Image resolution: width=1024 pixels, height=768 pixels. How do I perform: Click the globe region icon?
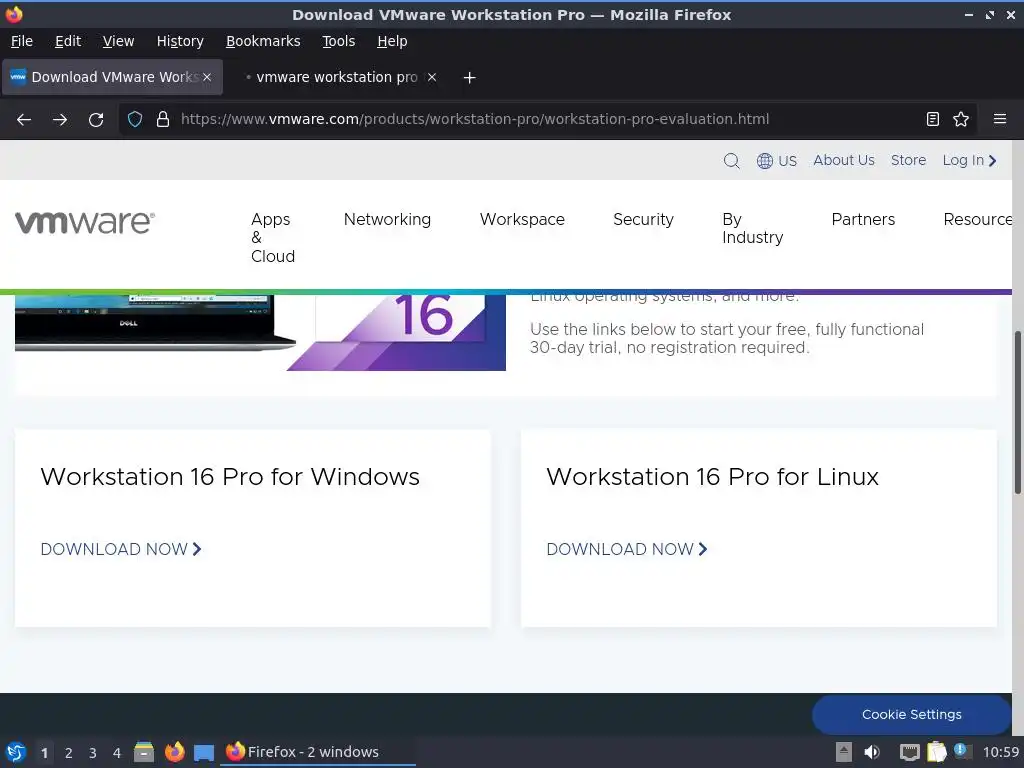pyautogui.click(x=765, y=161)
